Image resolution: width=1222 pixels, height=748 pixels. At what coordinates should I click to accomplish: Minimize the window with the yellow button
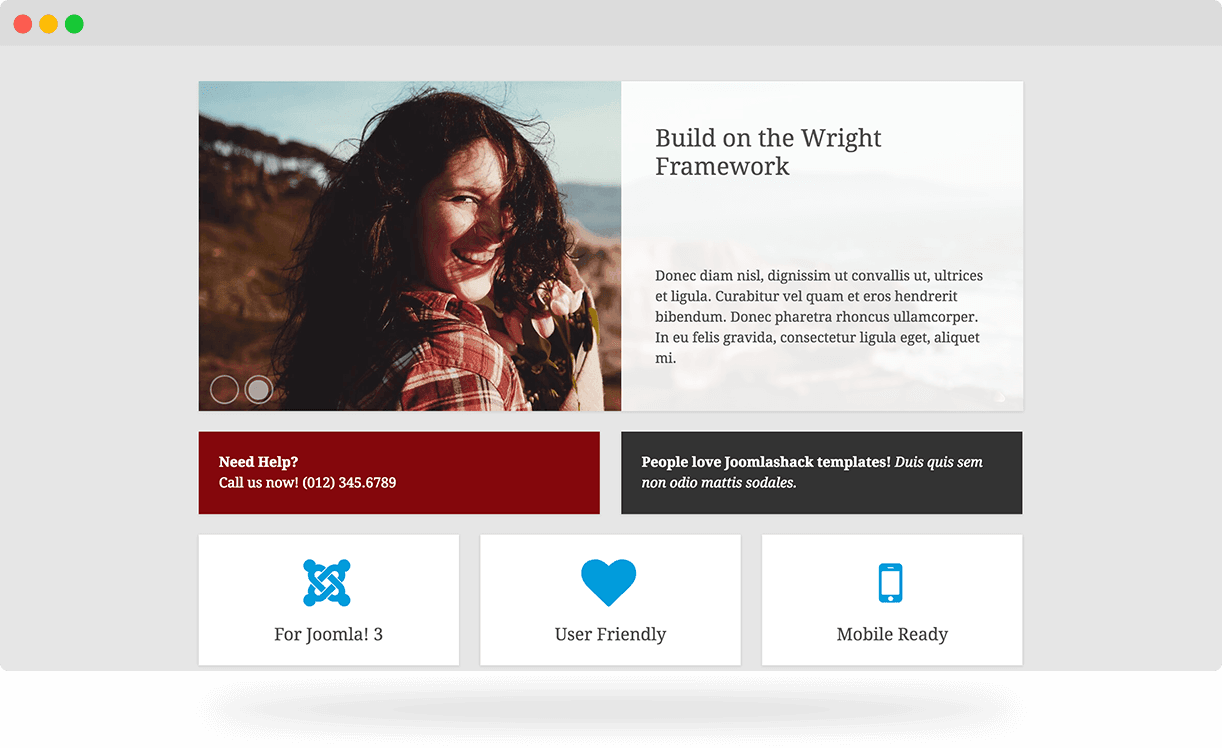tap(48, 24)
